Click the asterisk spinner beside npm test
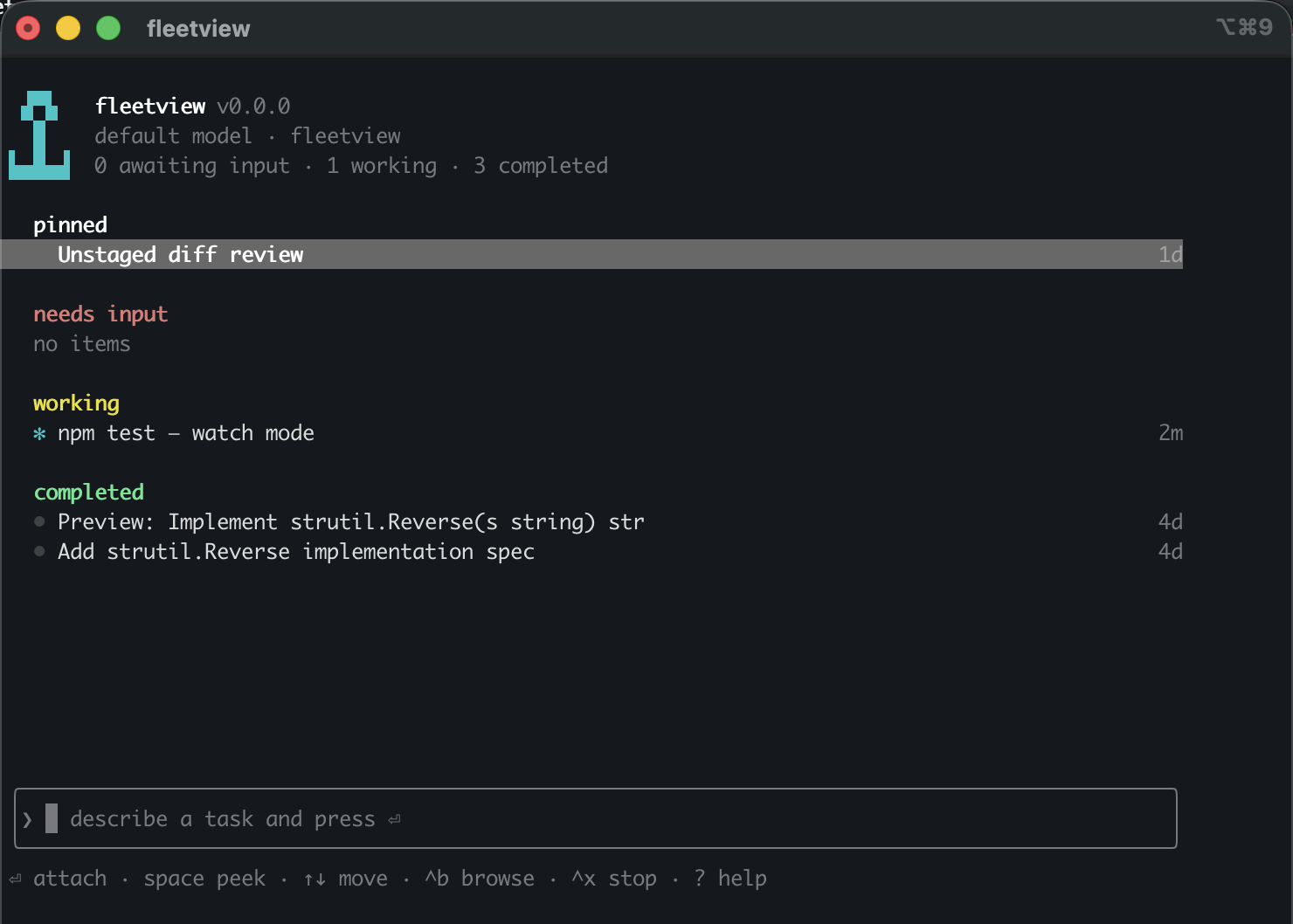Viewport: 1293px width, 924px height. [x=39, y=434]
